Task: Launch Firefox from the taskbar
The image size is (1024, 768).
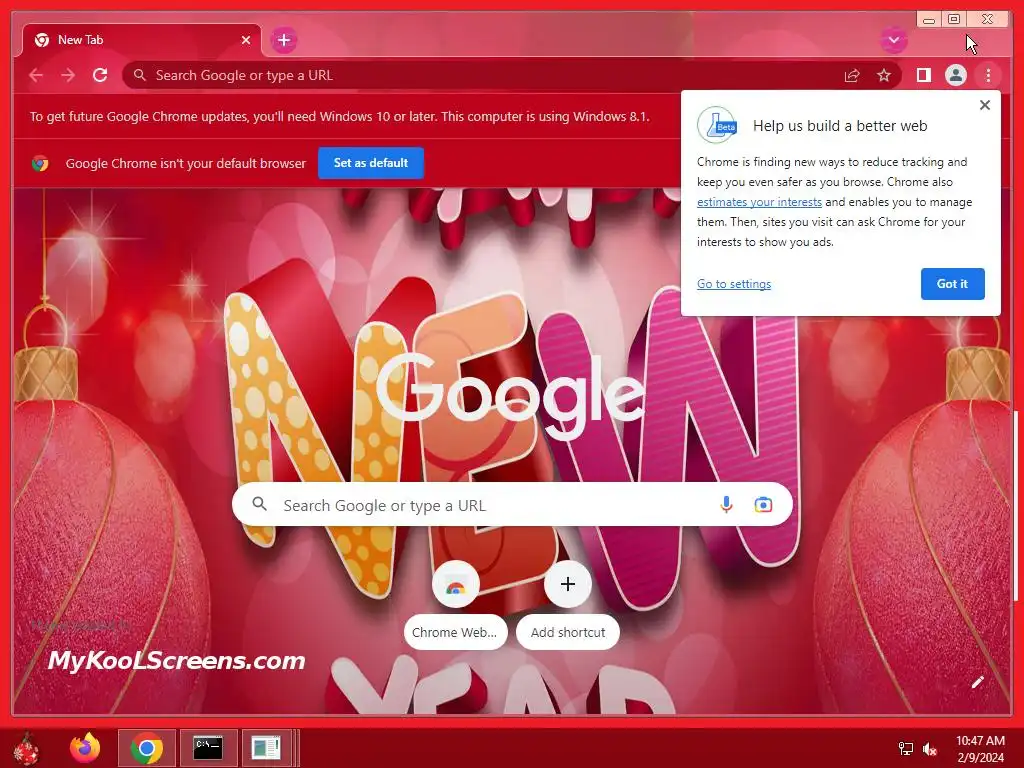Action: point(86,748)
